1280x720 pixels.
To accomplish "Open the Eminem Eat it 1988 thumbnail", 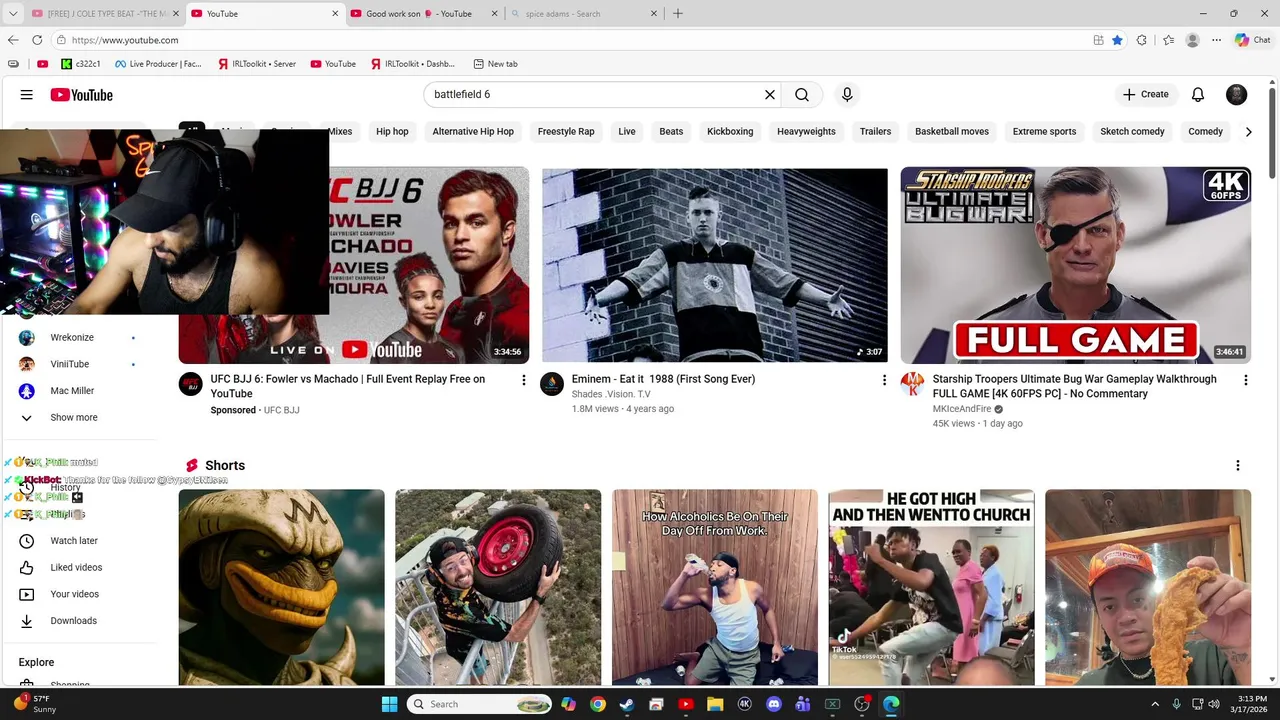I will [714, 265].
